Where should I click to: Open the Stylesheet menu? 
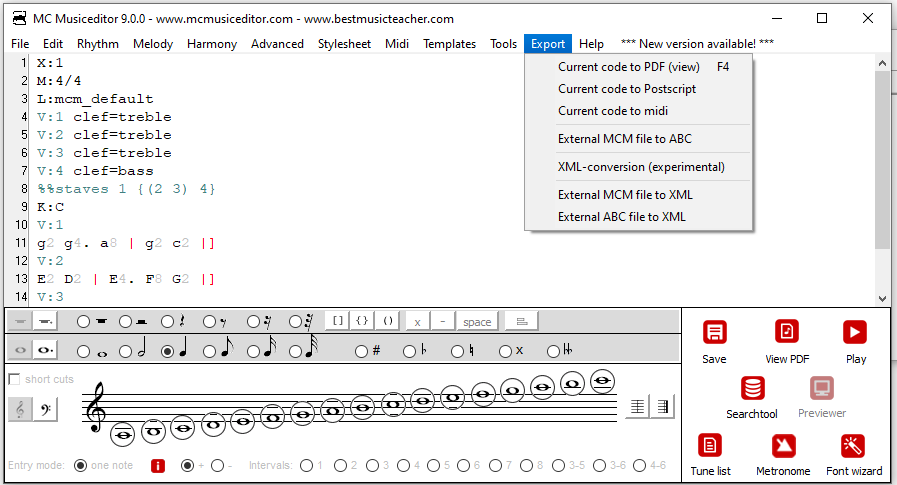(x=344, y=44)
